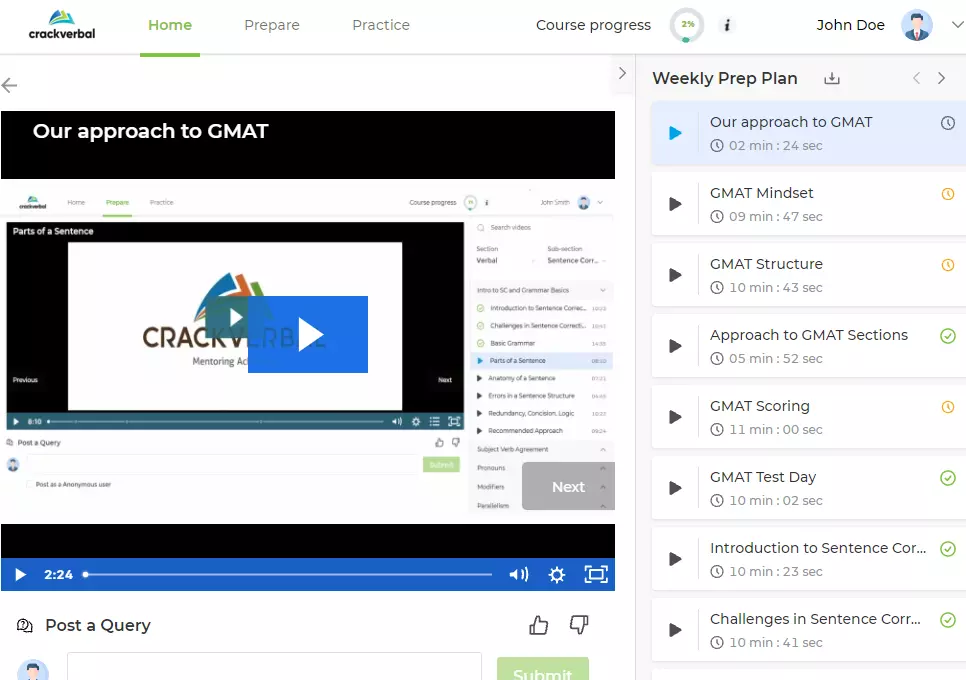The width and height of the screenshot is (966, 680).
Task: Click the crackverbal logo
Action: [x=62, y=25]
